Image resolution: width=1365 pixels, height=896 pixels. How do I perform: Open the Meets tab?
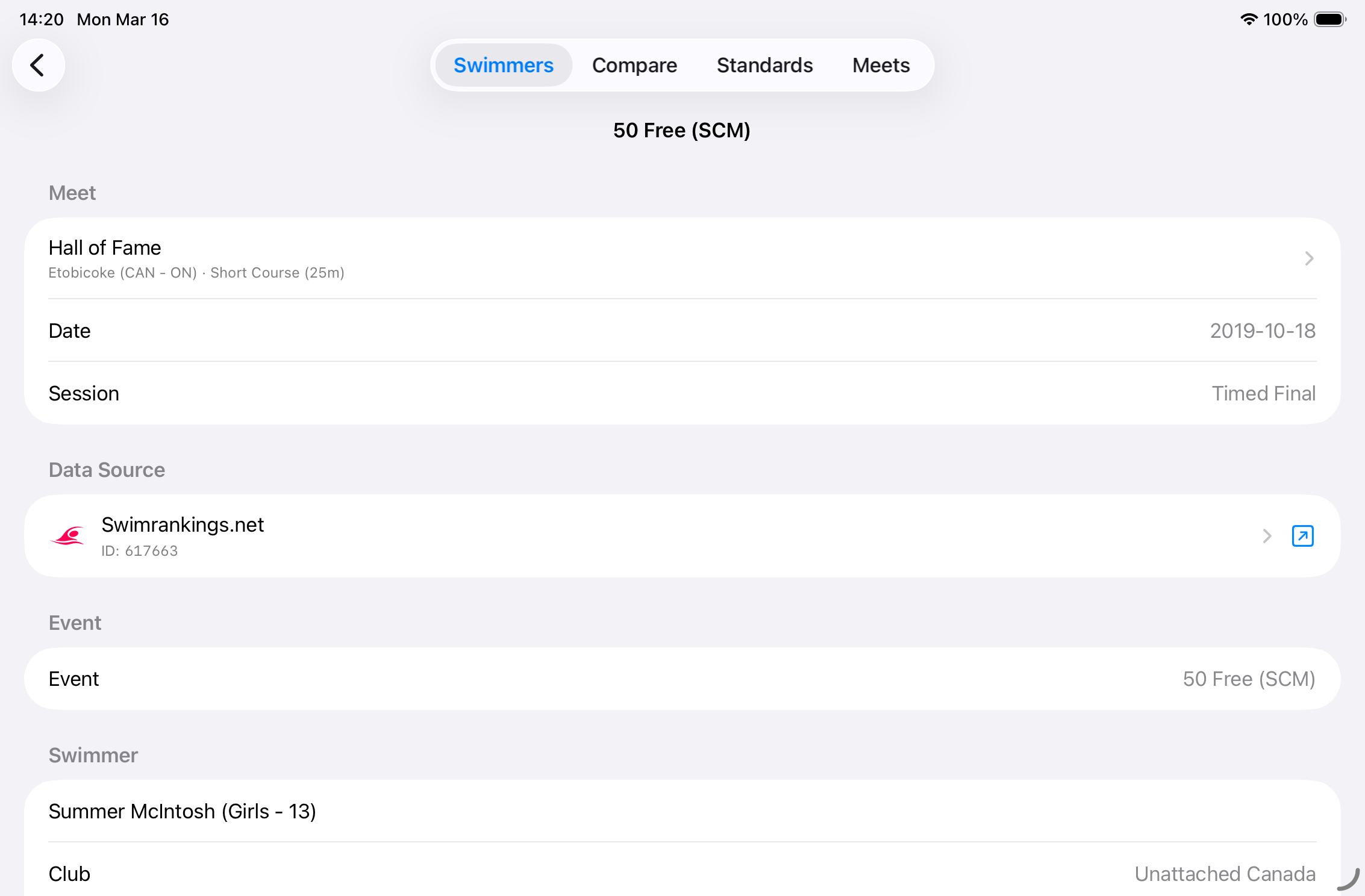click(x=881, y=65)
